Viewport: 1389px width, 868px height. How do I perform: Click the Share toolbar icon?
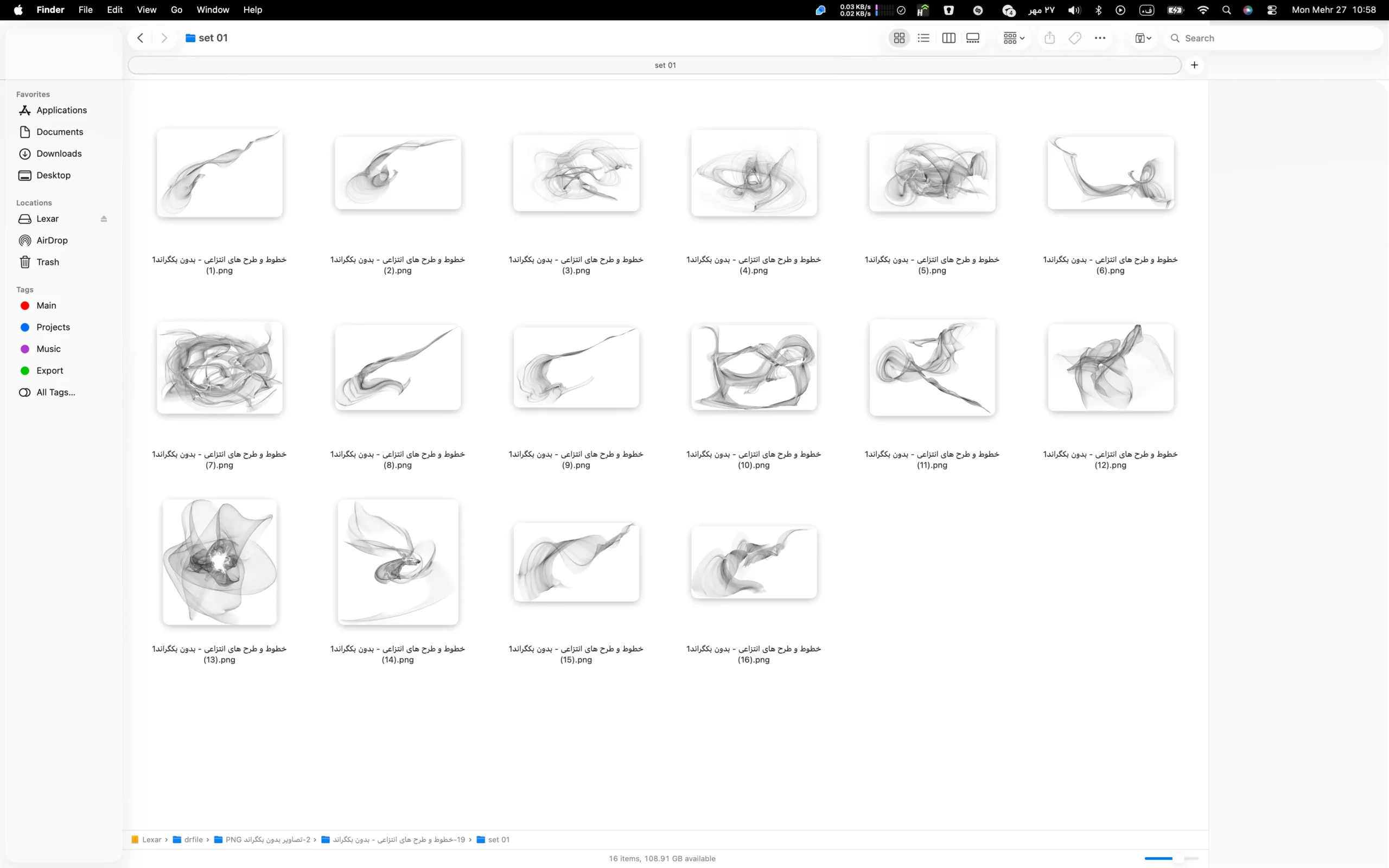coord(1050,38)
